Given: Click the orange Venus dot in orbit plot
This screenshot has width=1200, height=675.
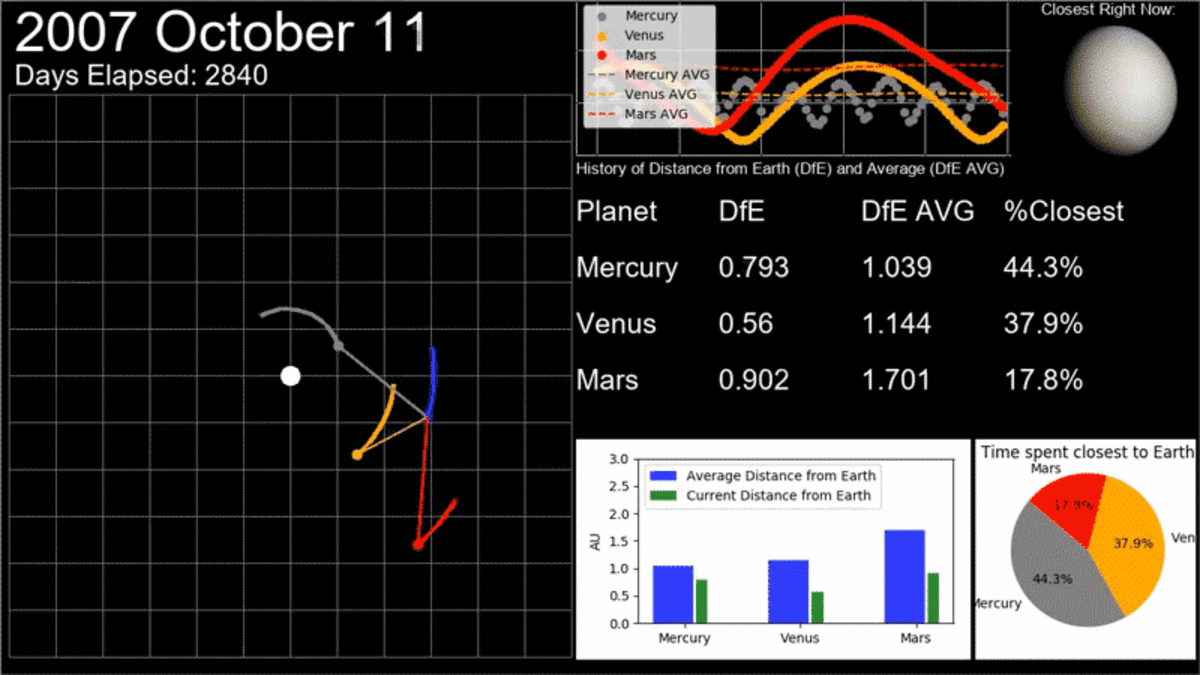Looking at the screenshot, I should click(357, 455).
